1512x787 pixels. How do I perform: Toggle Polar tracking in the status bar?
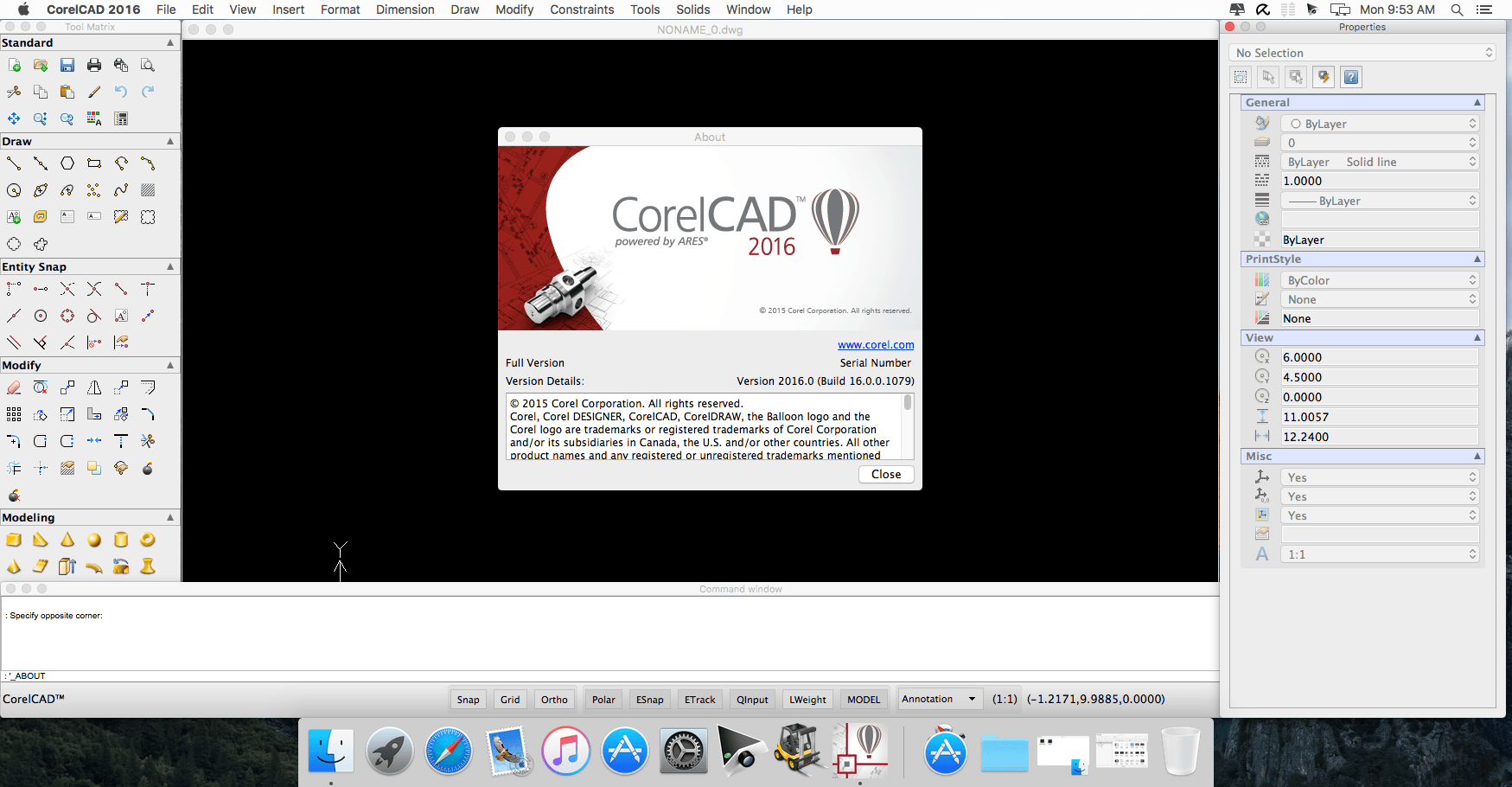tap(603, 700)
